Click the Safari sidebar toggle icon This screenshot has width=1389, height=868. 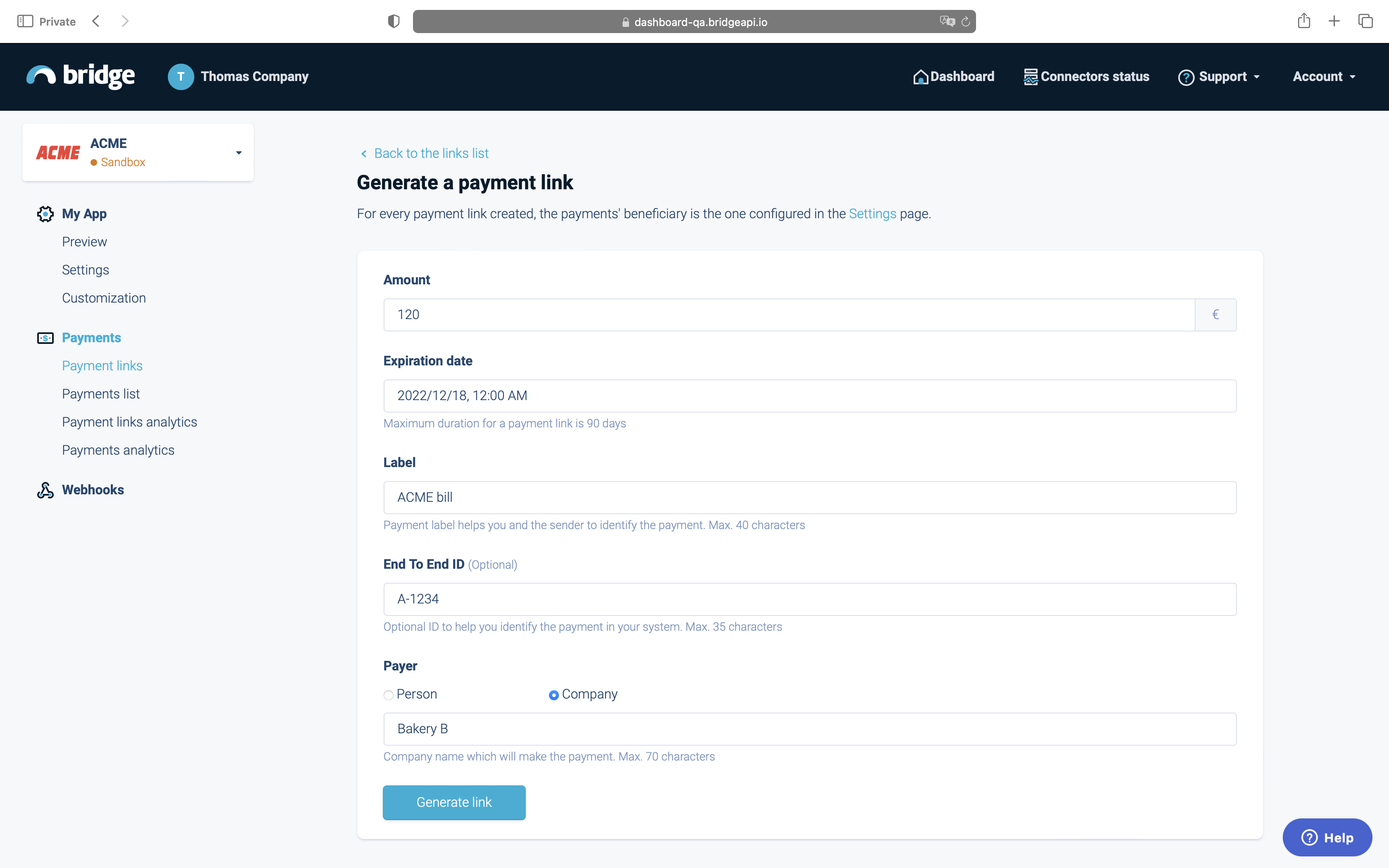(25, 21)
